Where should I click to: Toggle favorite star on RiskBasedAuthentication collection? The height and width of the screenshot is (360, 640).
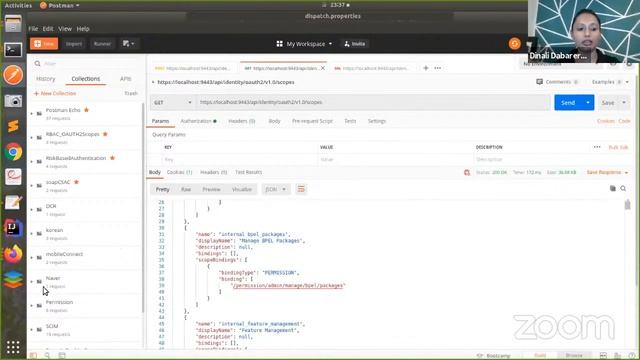coord(112,158)
